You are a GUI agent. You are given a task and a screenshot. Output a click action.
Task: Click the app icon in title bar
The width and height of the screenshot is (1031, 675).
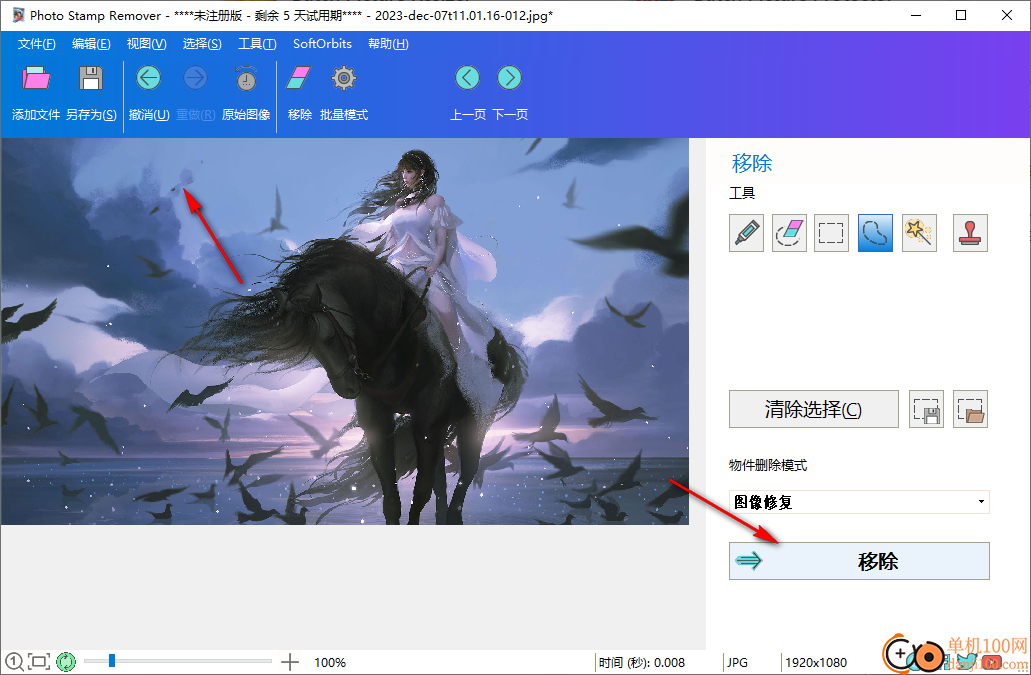coord(18,15)
